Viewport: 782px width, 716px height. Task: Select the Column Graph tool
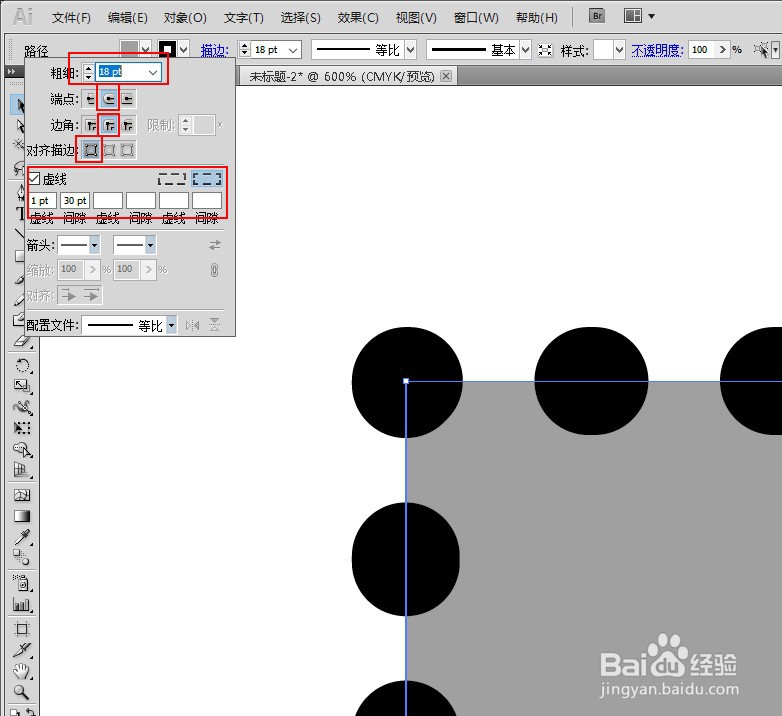(22, 604)
